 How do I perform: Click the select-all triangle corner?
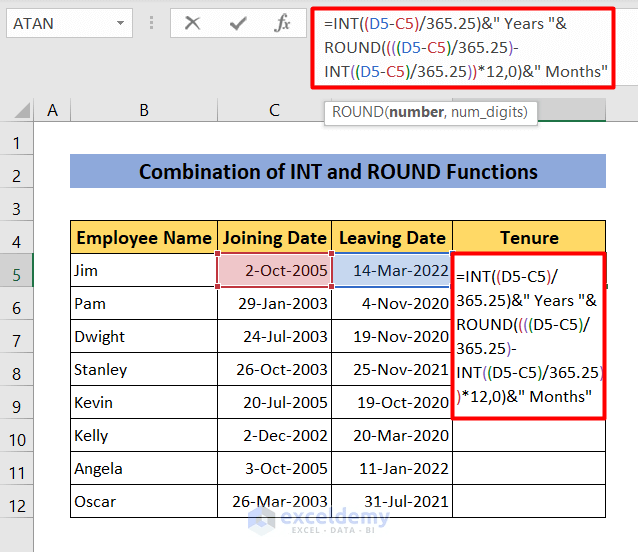[x=22, y=110]
